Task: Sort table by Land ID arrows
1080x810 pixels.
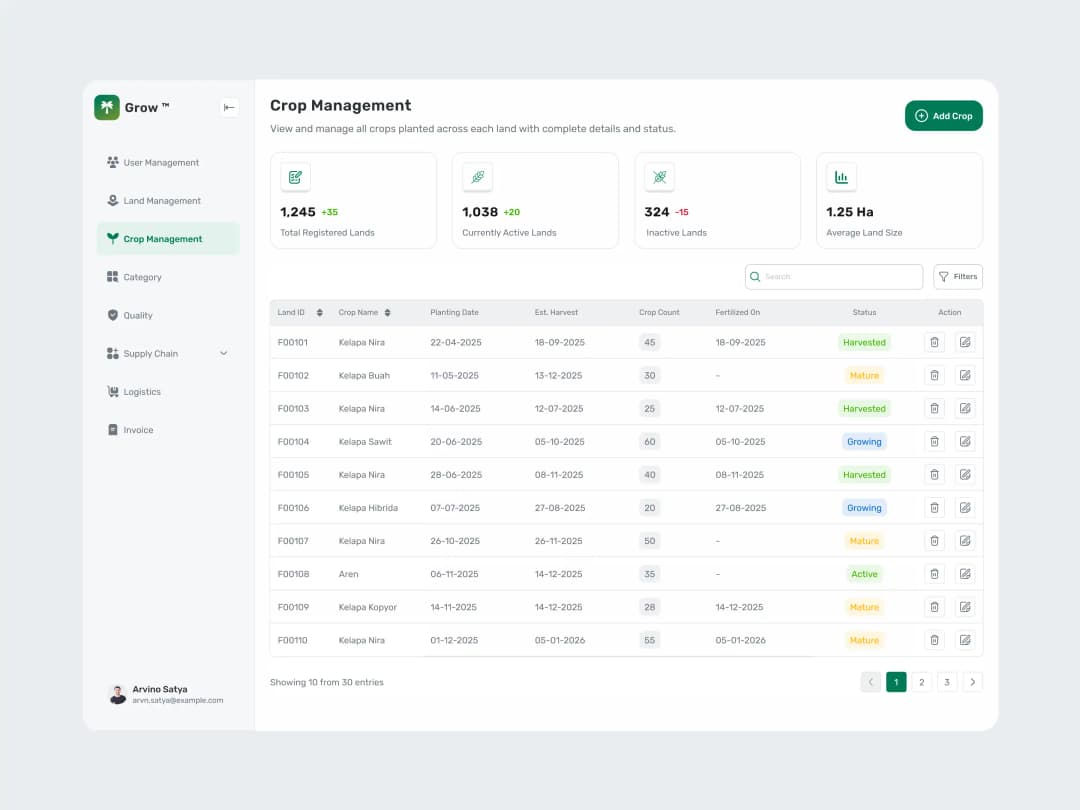Action: [x=320, y=313]
